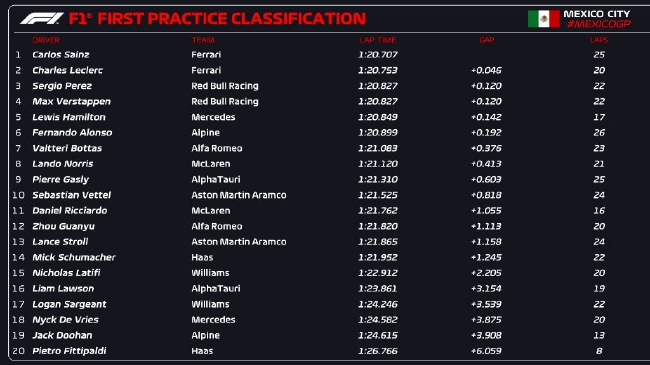Viewport: 650px width, 365px height.
Task: Click the LAPS column header
Action: click(x=599, y=40)
